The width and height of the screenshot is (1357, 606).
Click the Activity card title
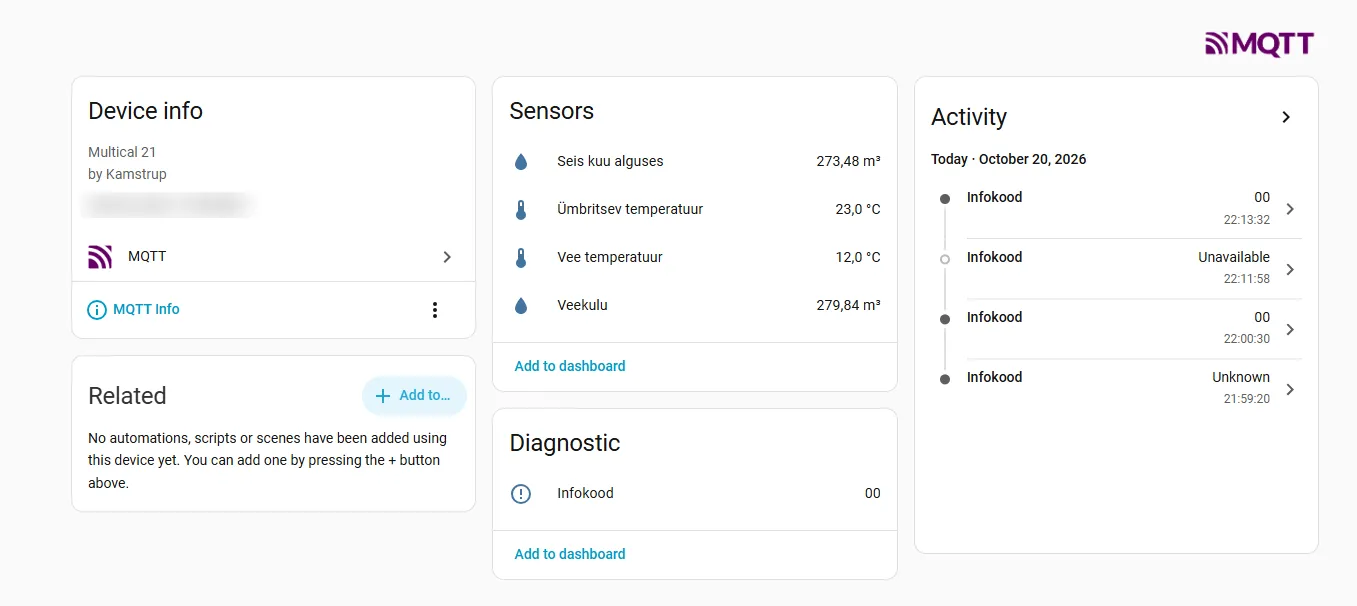[x=969, y=117]
